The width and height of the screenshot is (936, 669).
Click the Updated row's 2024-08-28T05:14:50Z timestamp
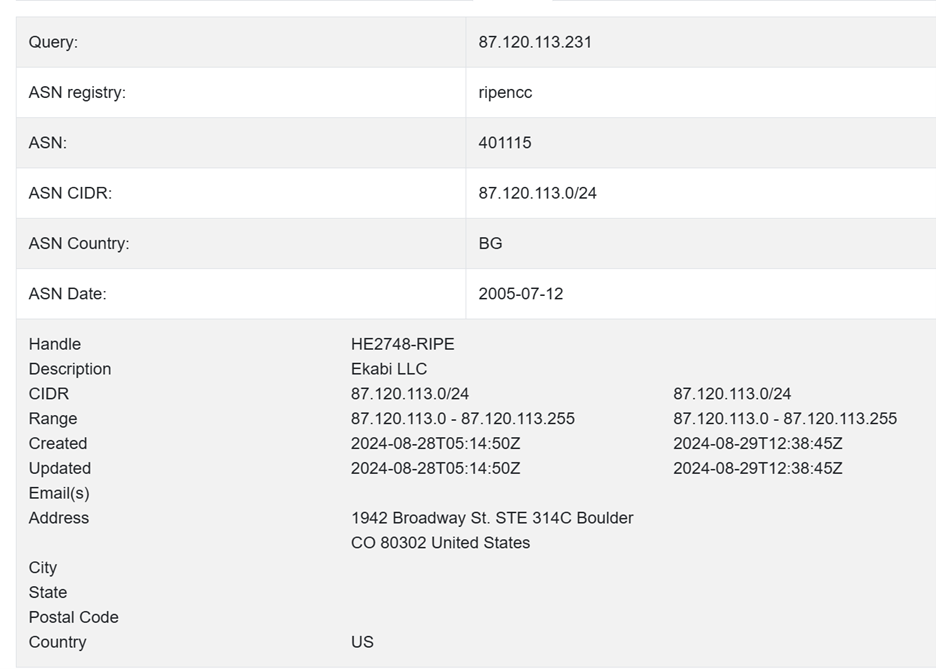435,468
